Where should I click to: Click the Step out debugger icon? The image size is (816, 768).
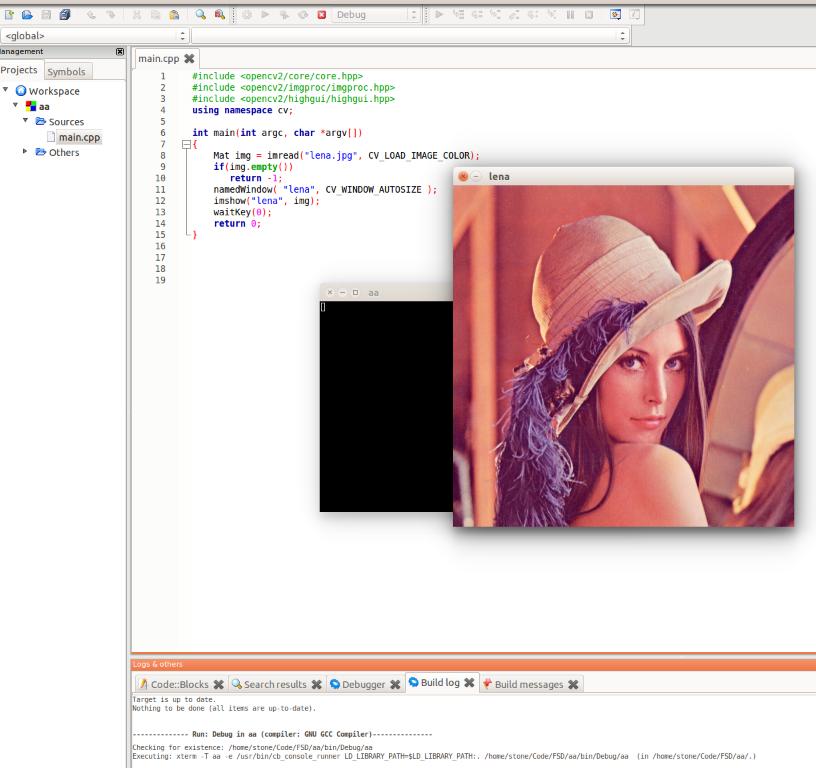click(x=514, y=15)
